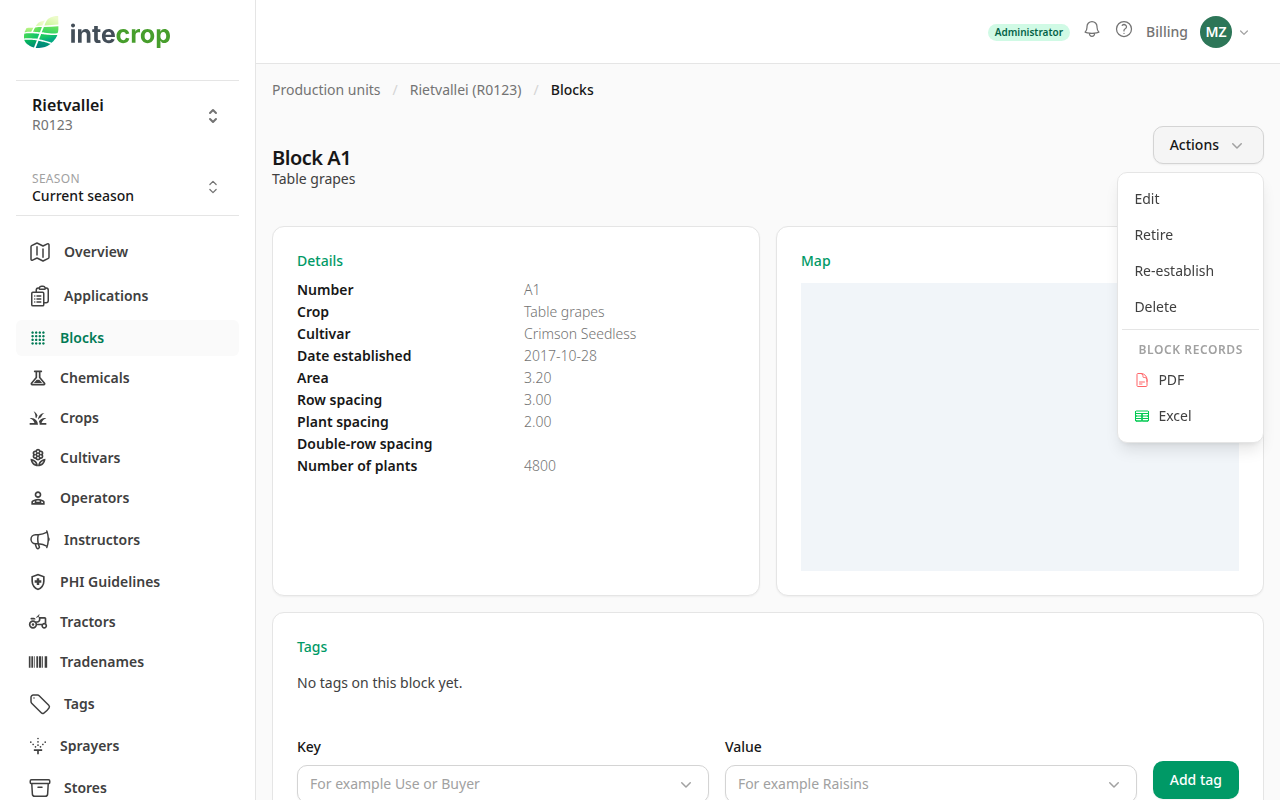Click the red PDF file icon
This screenshot has height=800, width=1280.
[x=1142, y=380]
